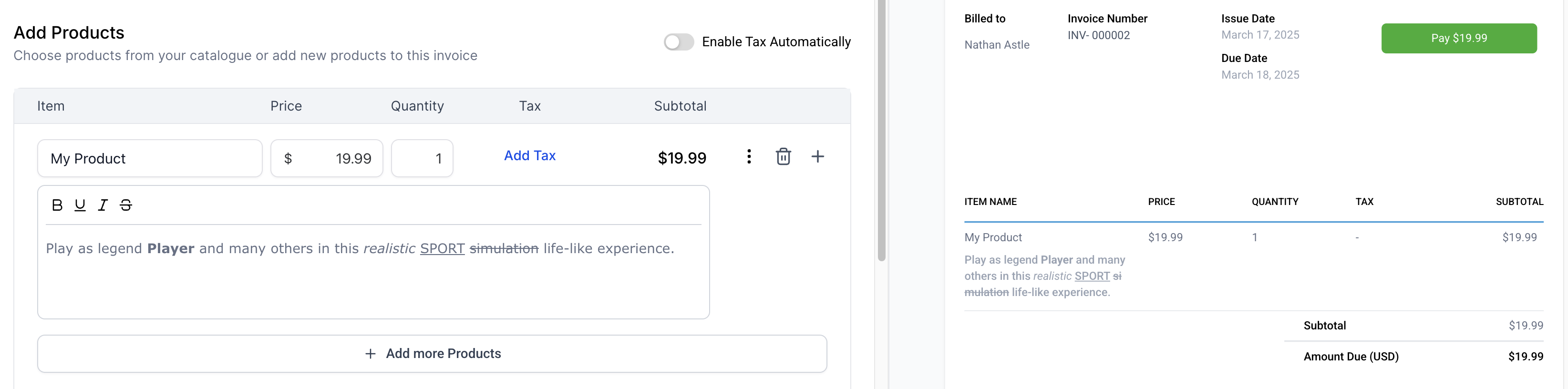1568x389 pixels.
Task: Click the Amount Due (USD) row in preview
Action: (x=1351, y=357)
